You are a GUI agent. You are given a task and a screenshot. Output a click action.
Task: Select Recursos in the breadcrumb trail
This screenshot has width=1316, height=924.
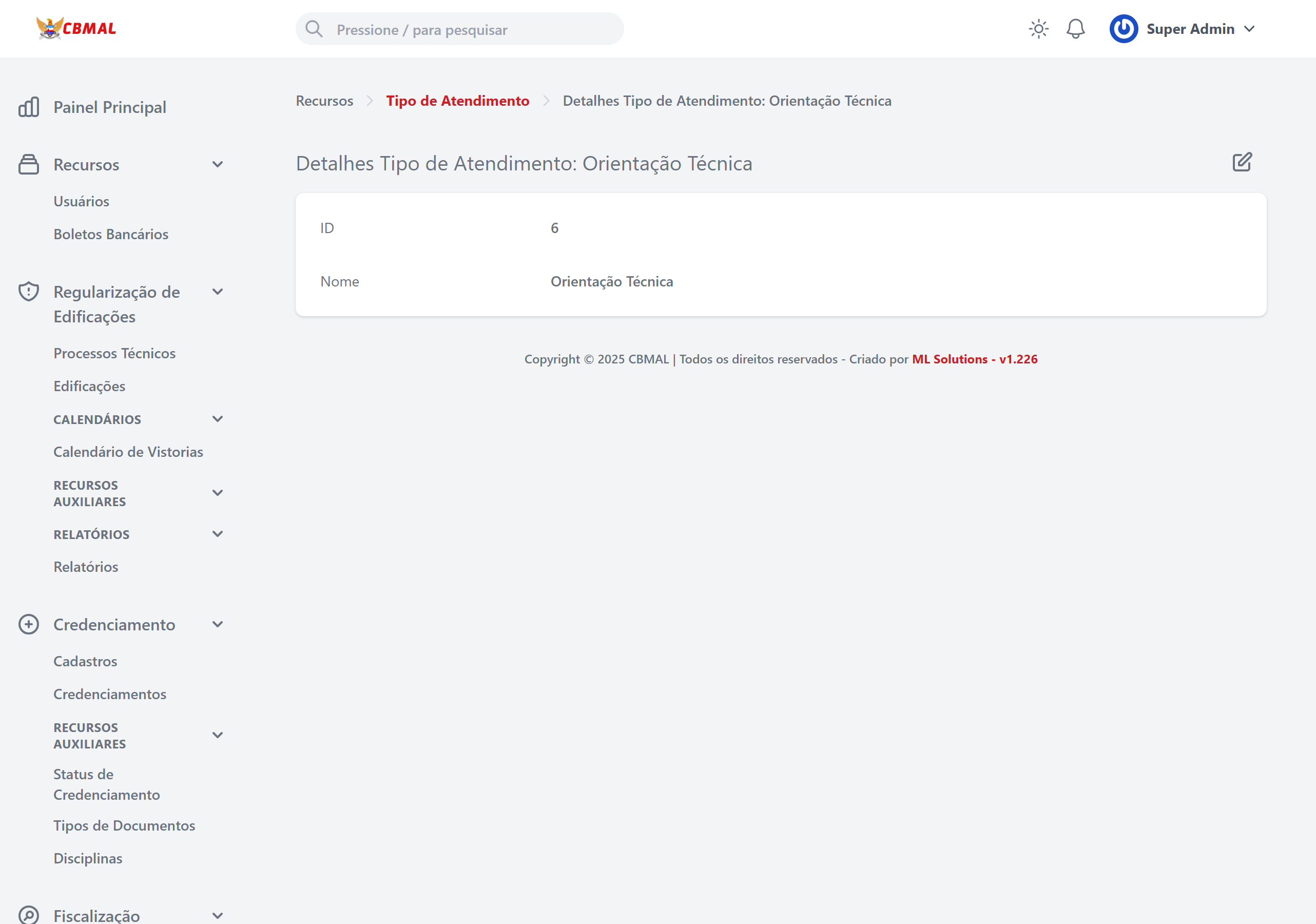tap(324, 100)
